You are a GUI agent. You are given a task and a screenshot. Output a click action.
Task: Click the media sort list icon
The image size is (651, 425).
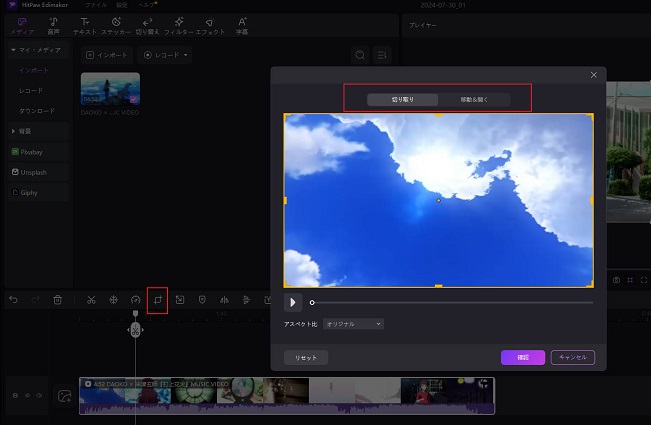pyautogui.click(x=382, y=55)
